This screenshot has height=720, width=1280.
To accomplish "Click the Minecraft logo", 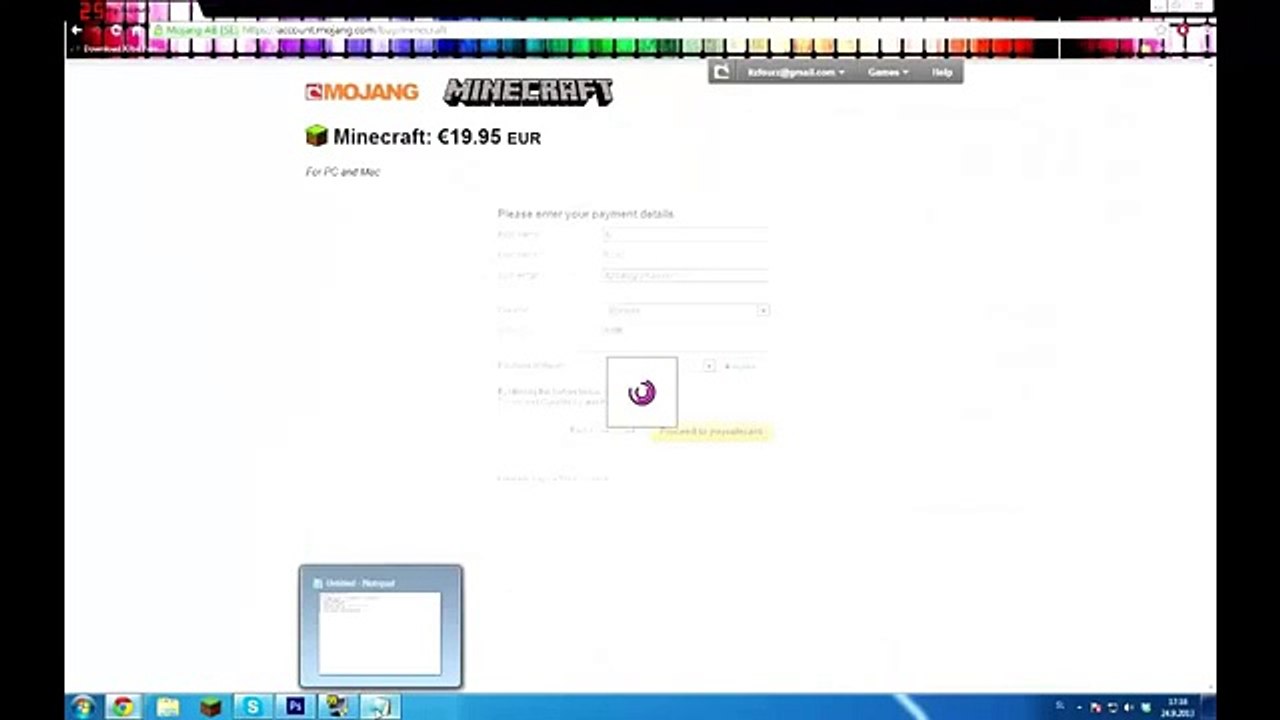I will 528,92.
